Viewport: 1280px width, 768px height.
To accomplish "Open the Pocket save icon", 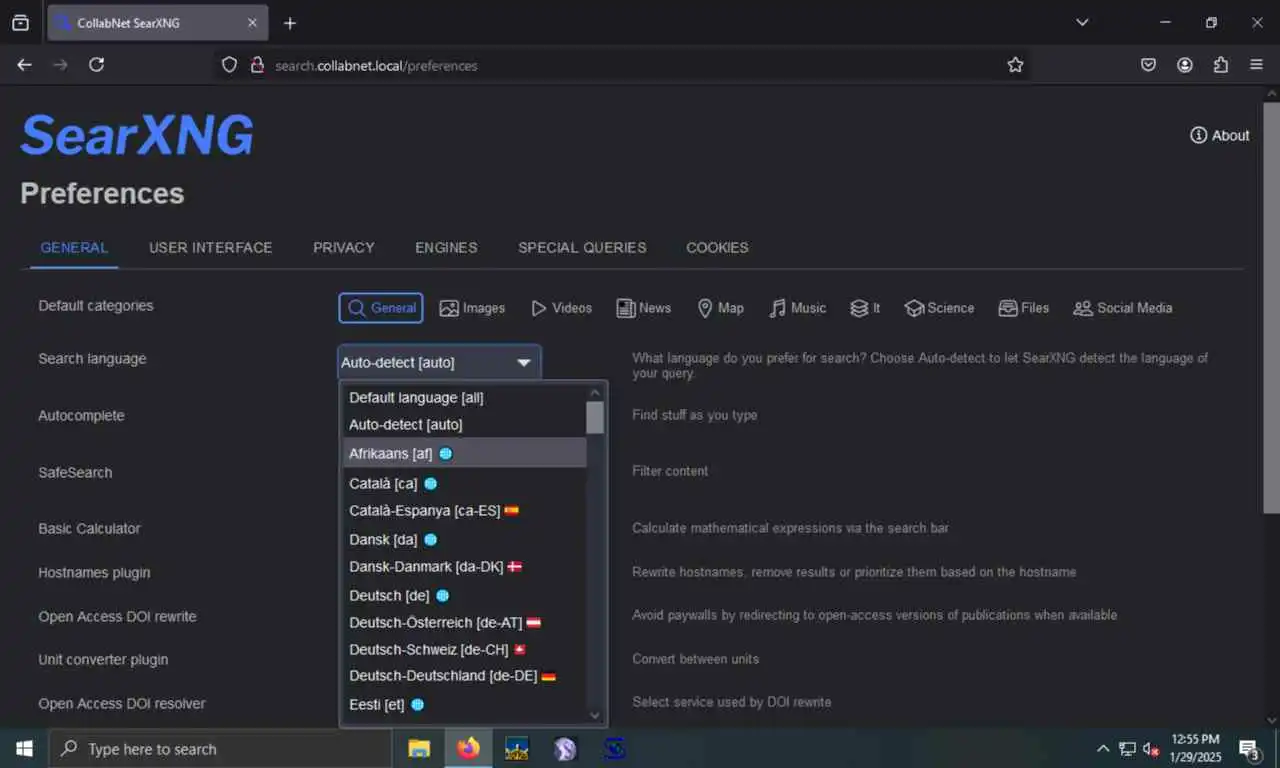I will 1149,65.
